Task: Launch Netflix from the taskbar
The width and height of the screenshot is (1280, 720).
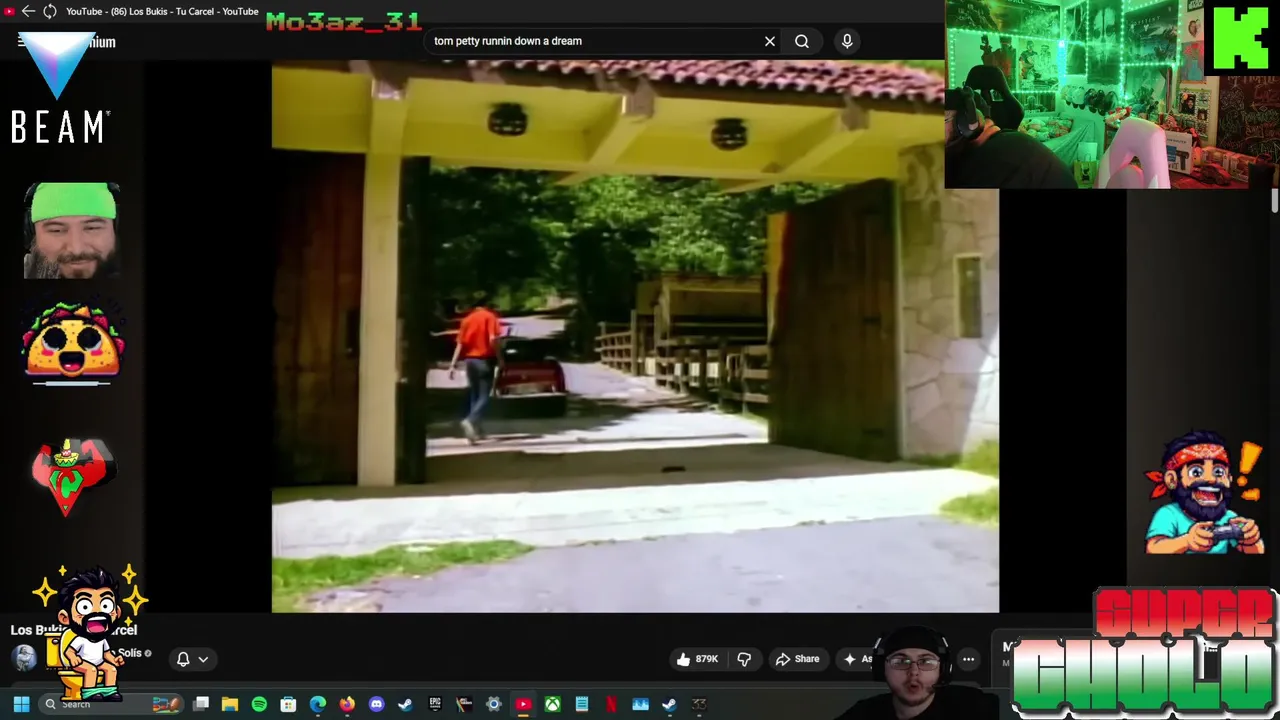Action: tap(611, 704)
